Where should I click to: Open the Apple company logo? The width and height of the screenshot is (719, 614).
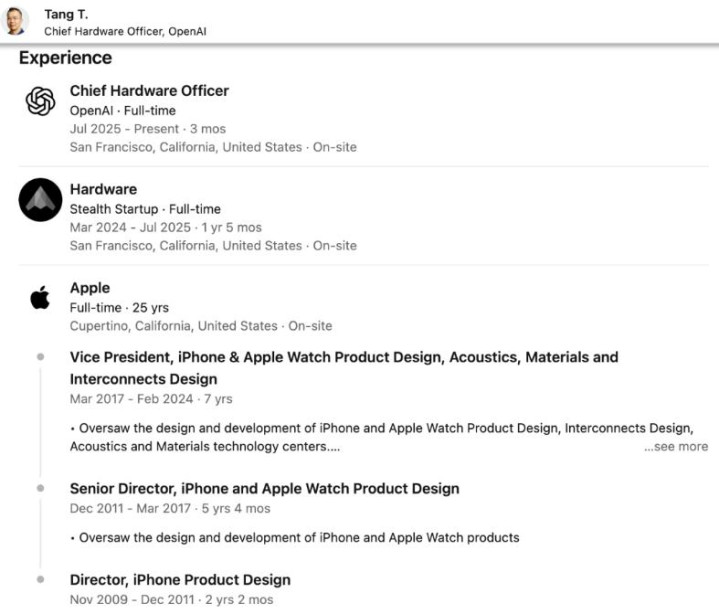pyautogui.click(x=40, y=297)
